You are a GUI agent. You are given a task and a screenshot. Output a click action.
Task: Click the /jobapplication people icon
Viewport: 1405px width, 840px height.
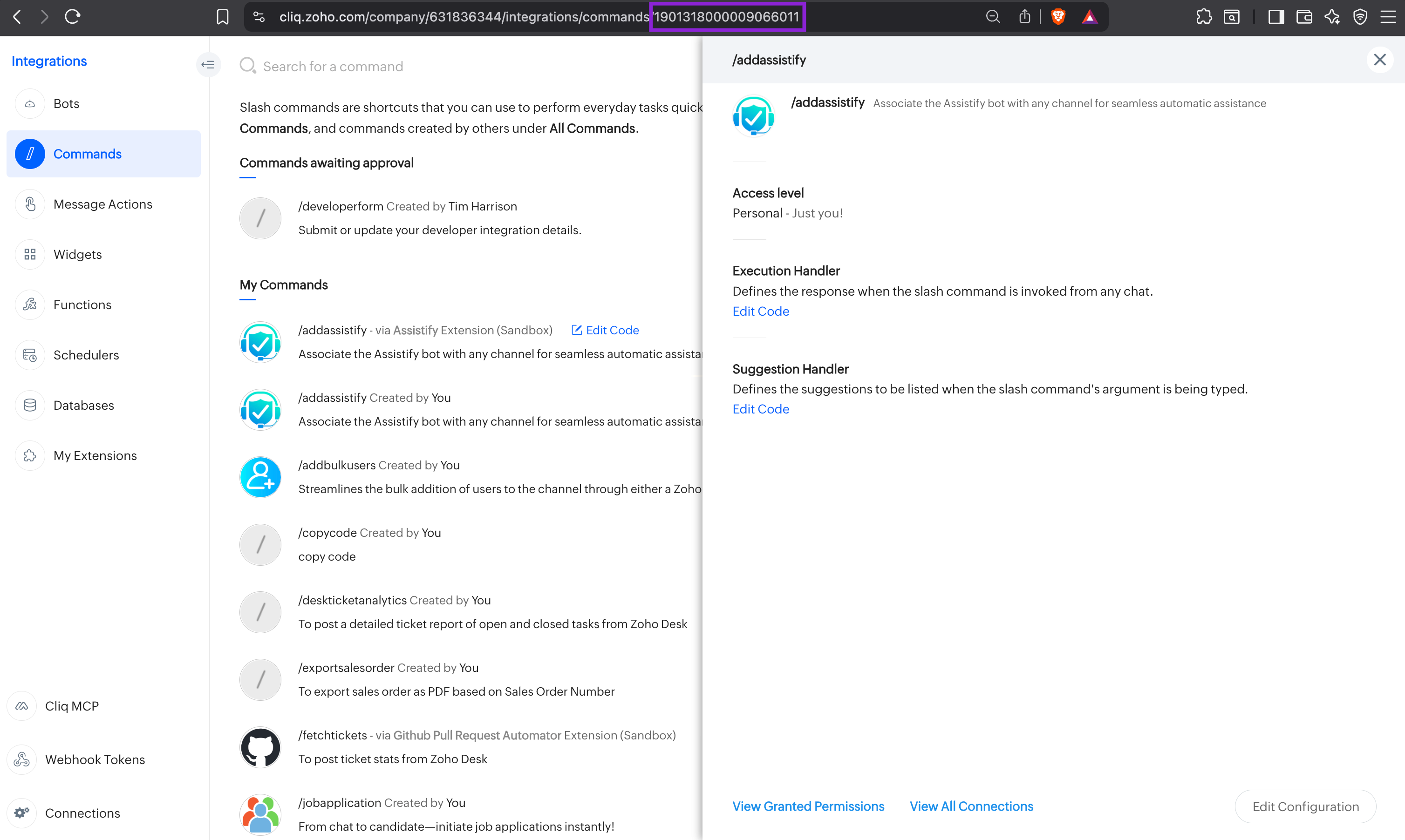(260, 814)
